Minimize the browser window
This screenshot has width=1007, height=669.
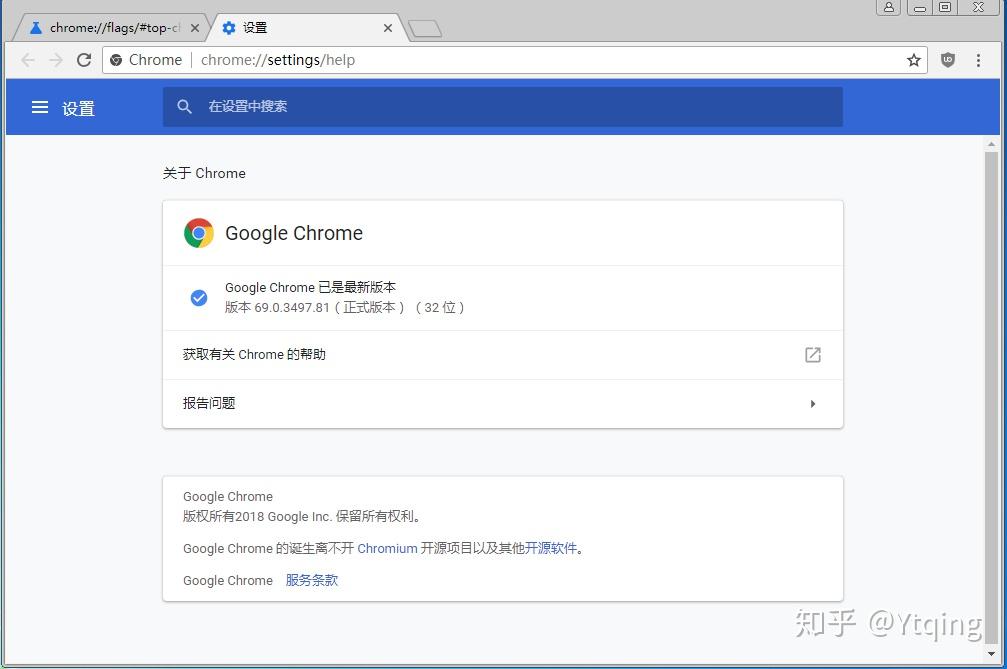coord(920,7)
